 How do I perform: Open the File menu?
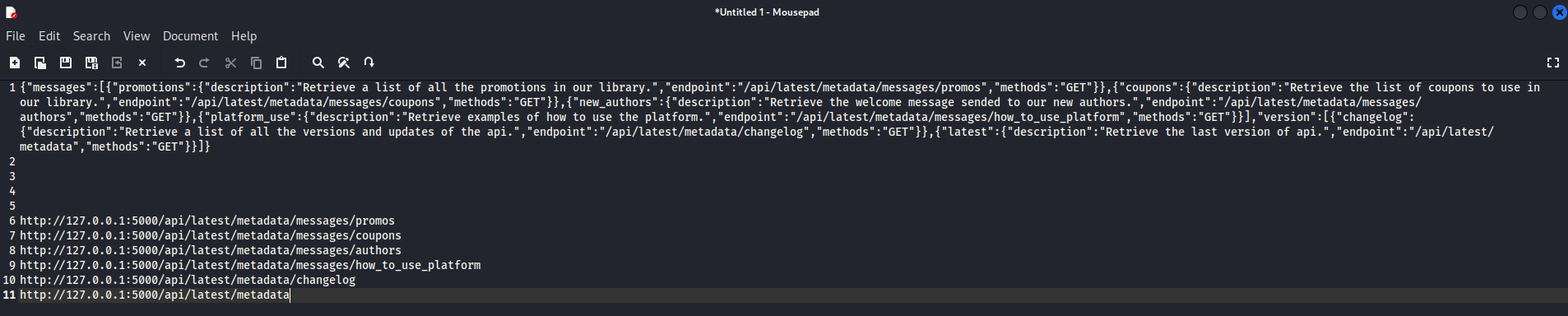16,36
